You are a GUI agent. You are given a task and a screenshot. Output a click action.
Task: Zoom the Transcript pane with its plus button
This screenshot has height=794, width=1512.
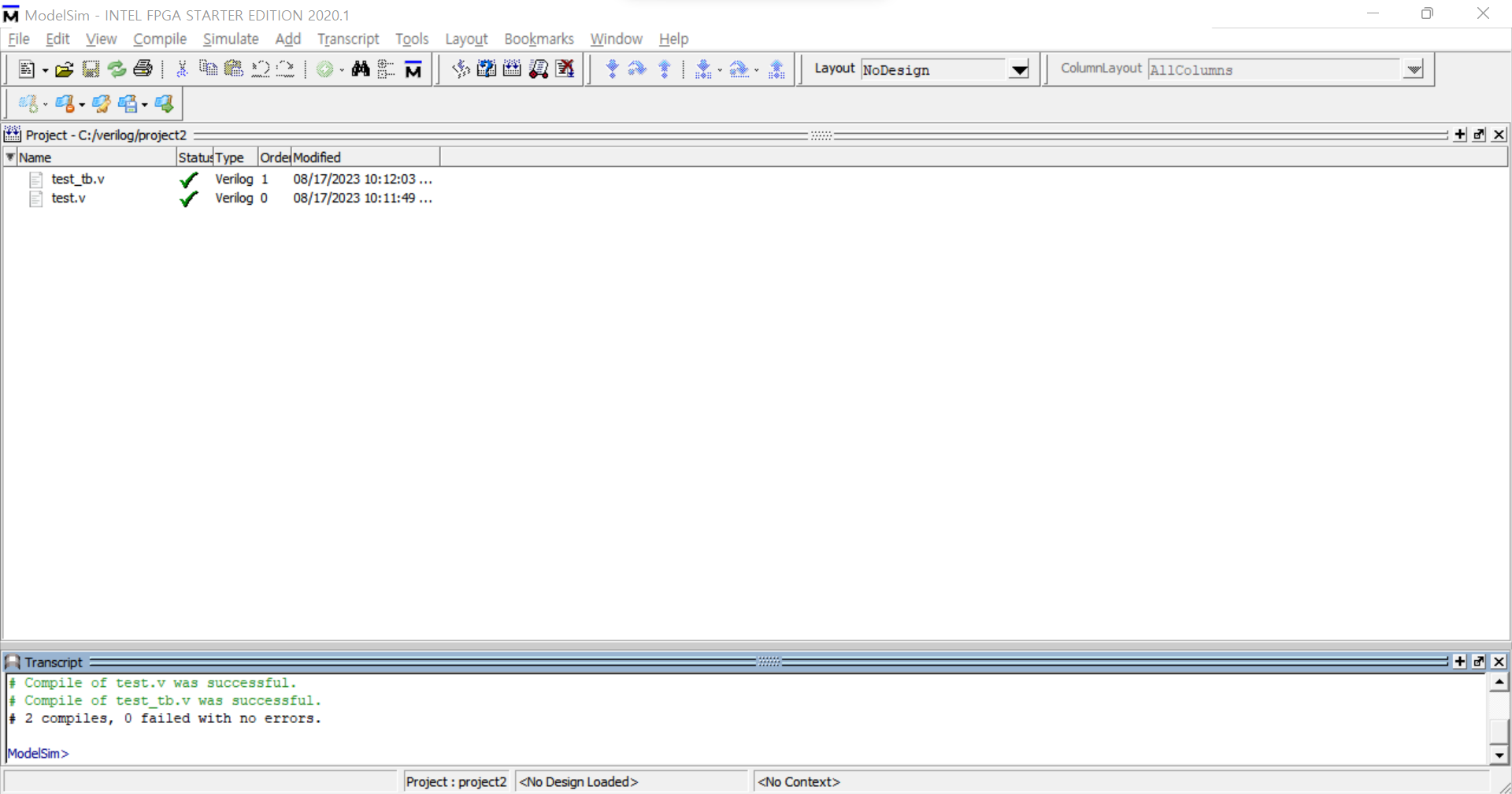click(x=1460, y=662)
